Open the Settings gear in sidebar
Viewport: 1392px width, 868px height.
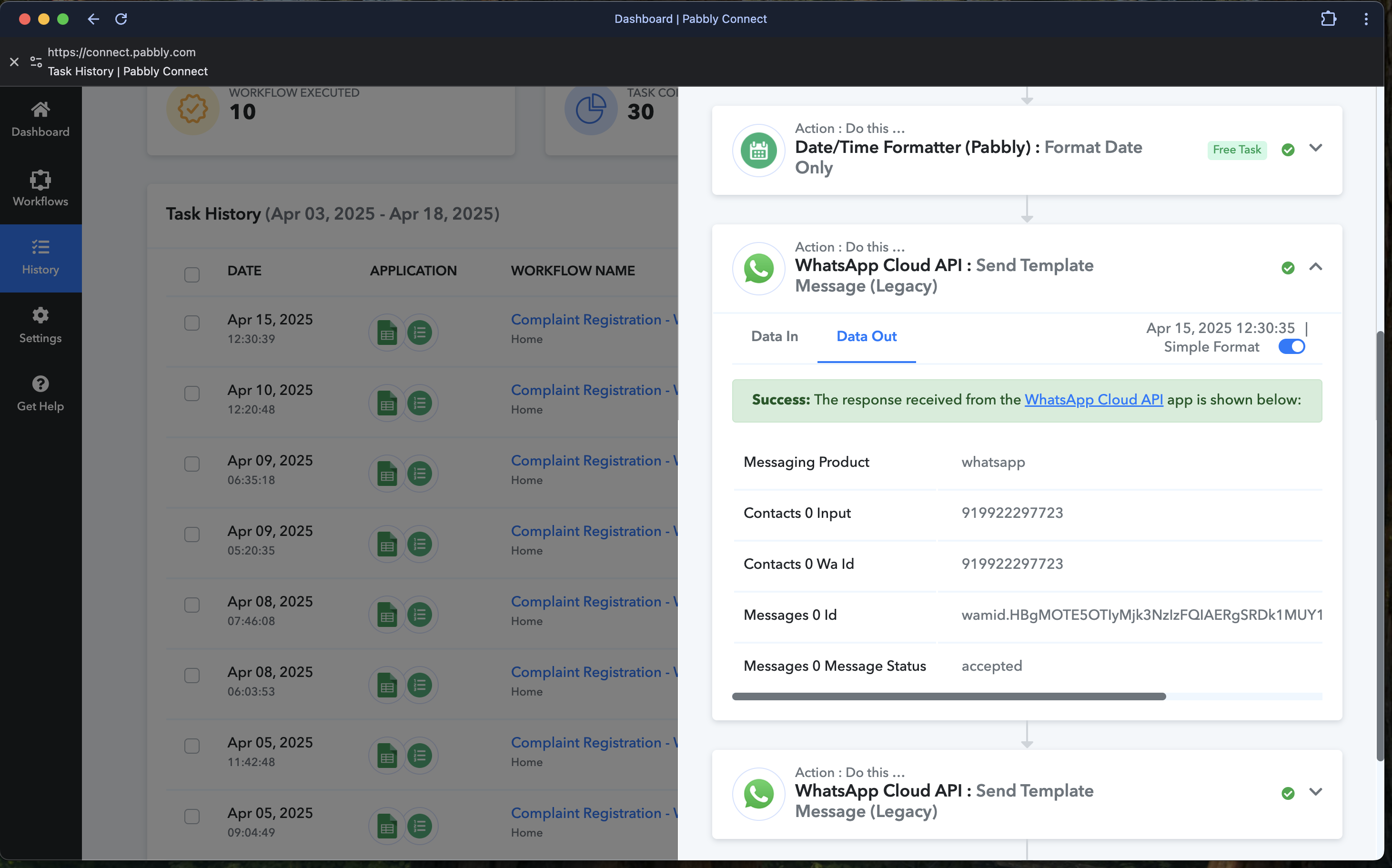pos(40,315)
